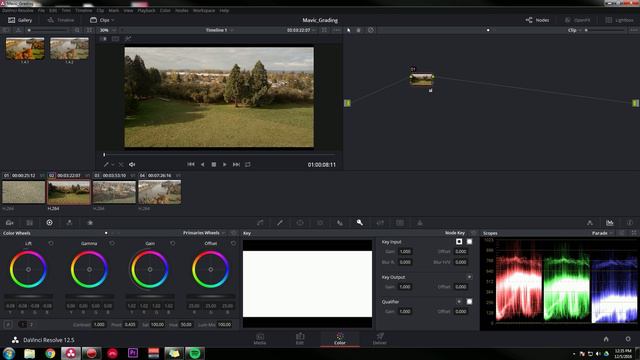The height and width of the screenshot is (360, 640).
Task: Switch the 1/2 color wheels page toggle
Action: 26,324
